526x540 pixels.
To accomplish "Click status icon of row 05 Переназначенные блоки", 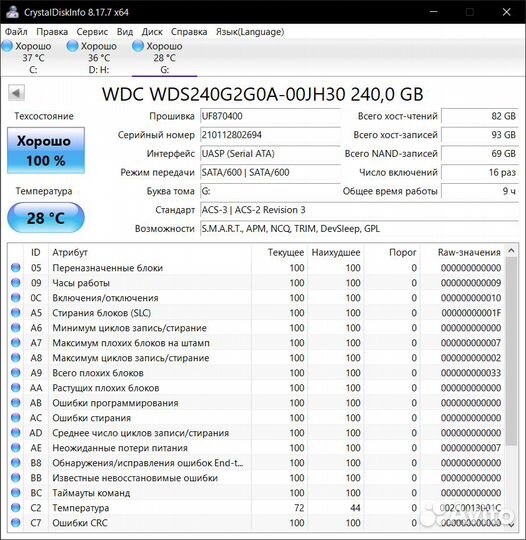I will [x=16, y=268].
